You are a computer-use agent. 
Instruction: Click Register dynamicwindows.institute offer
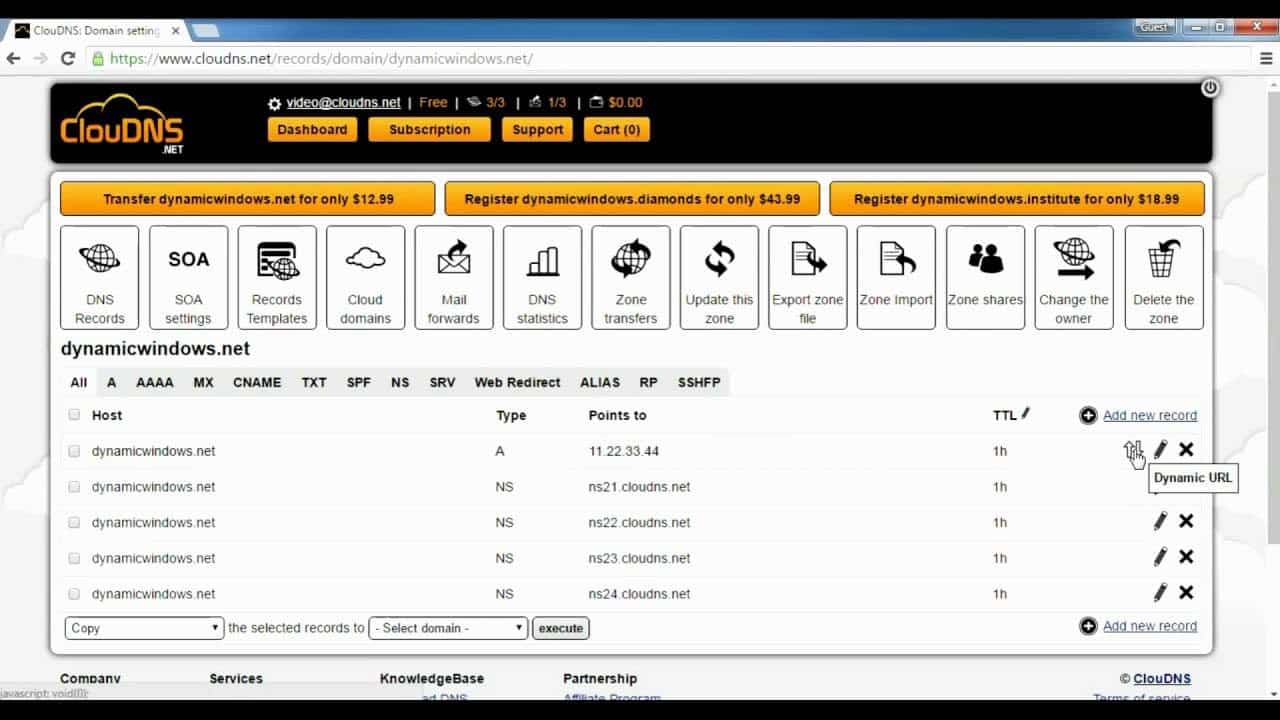pyautogui.click(x=1017, y=199)
